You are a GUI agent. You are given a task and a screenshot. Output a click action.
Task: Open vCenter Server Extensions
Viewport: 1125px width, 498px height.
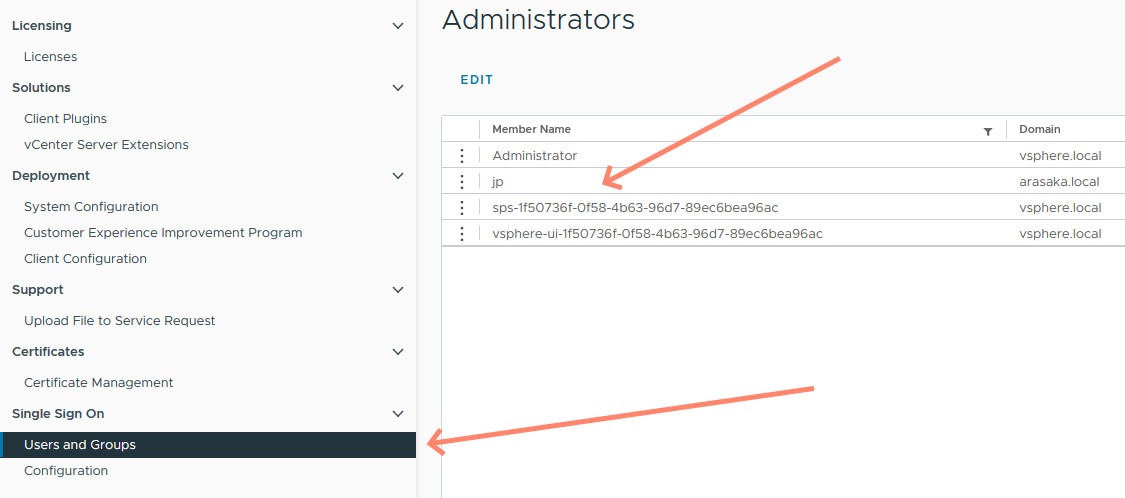pos(106,145)
